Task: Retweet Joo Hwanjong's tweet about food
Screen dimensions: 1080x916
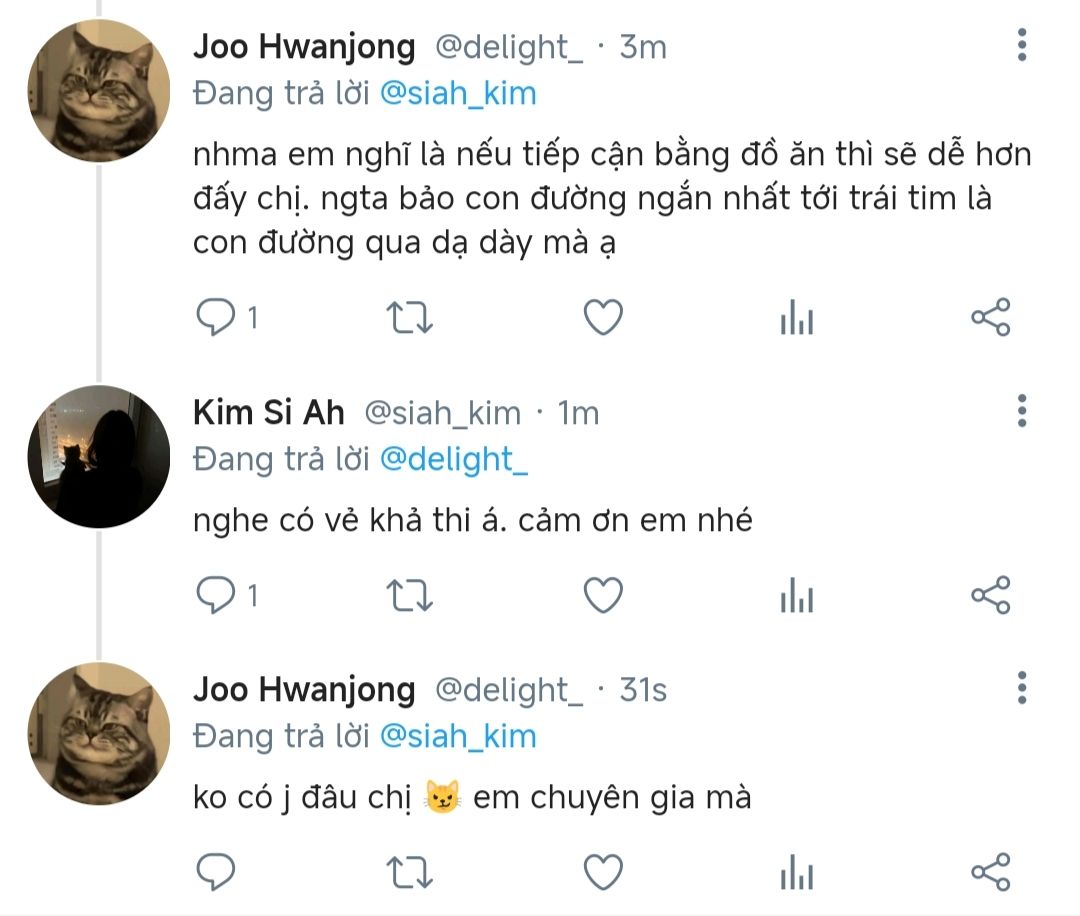Action: click(408, 318)
